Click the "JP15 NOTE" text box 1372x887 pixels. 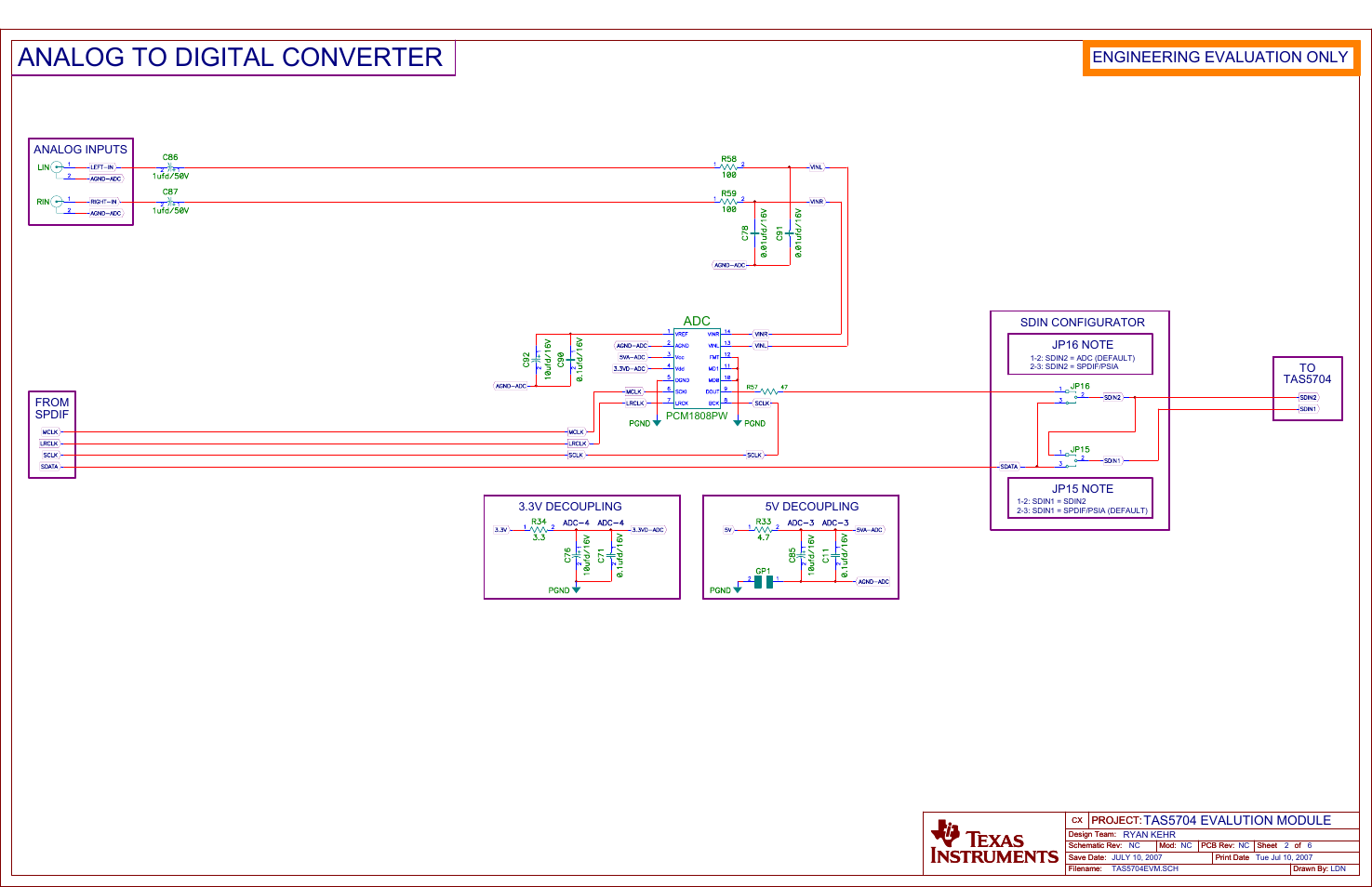(x=1081, y=498)
